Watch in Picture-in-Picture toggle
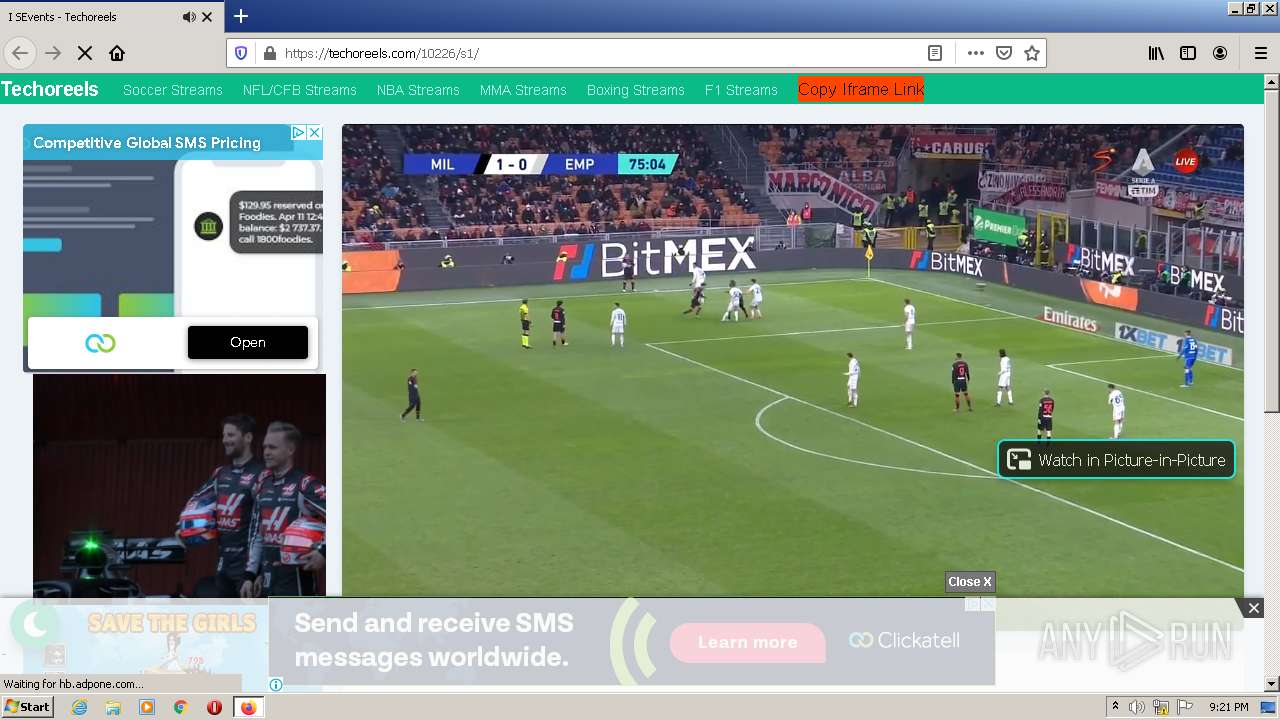This screenshot has width=1280, height=720. (1116, 460)
